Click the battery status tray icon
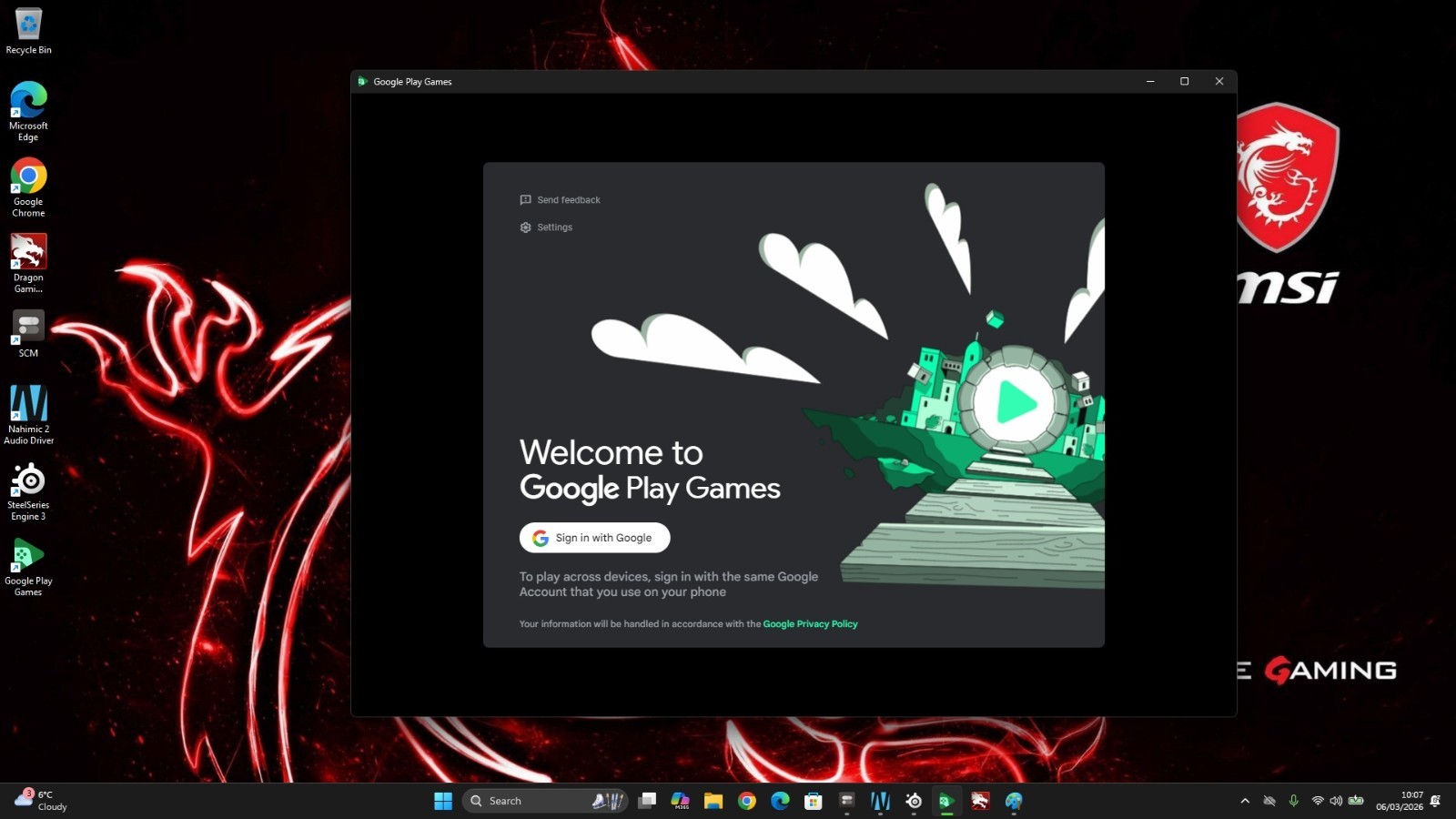This screenshot has height=819, width=1456. 1356,801
